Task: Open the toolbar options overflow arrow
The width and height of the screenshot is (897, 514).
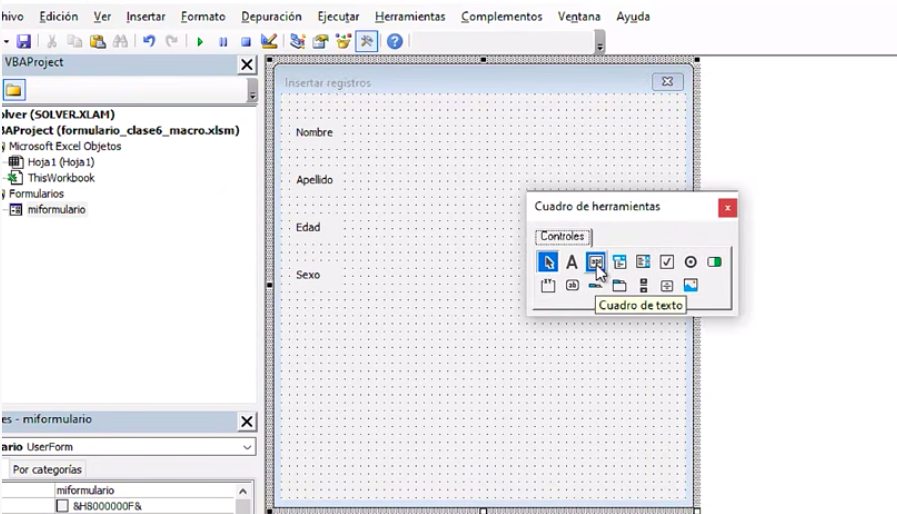Action: [600, 42]
